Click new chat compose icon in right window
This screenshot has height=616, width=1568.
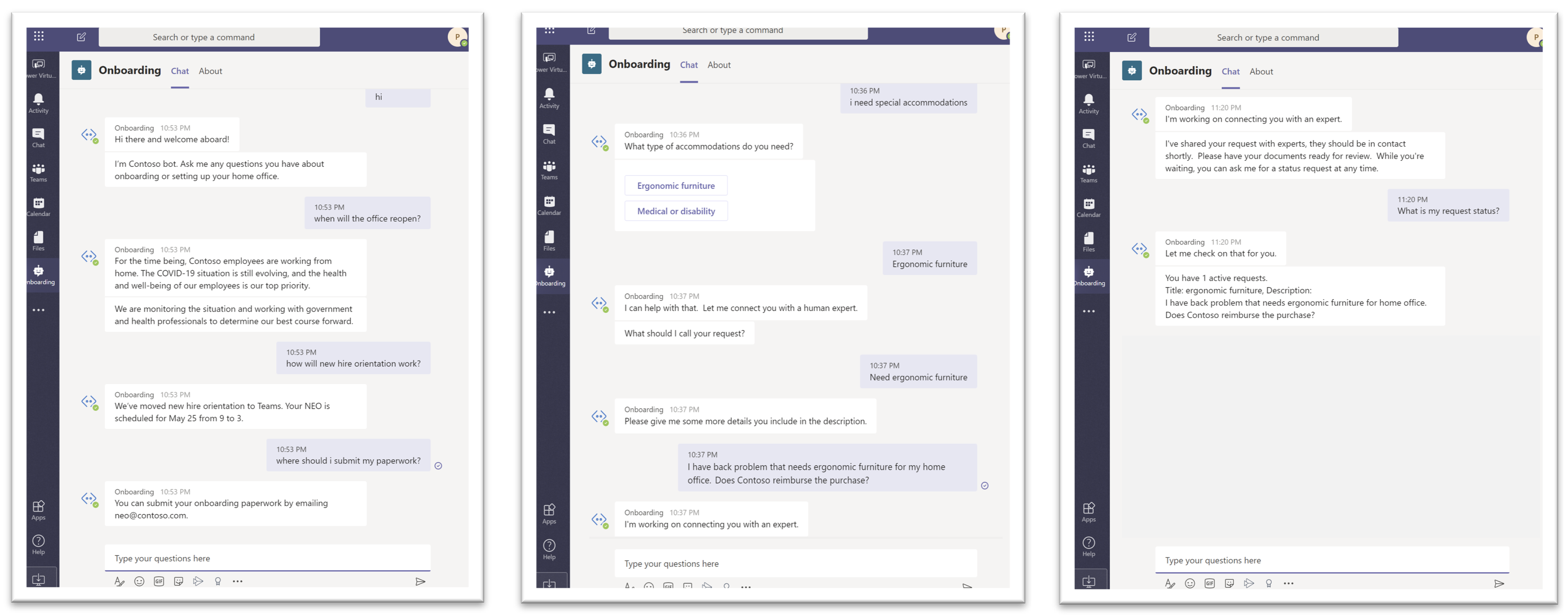tap(1132, 37)
